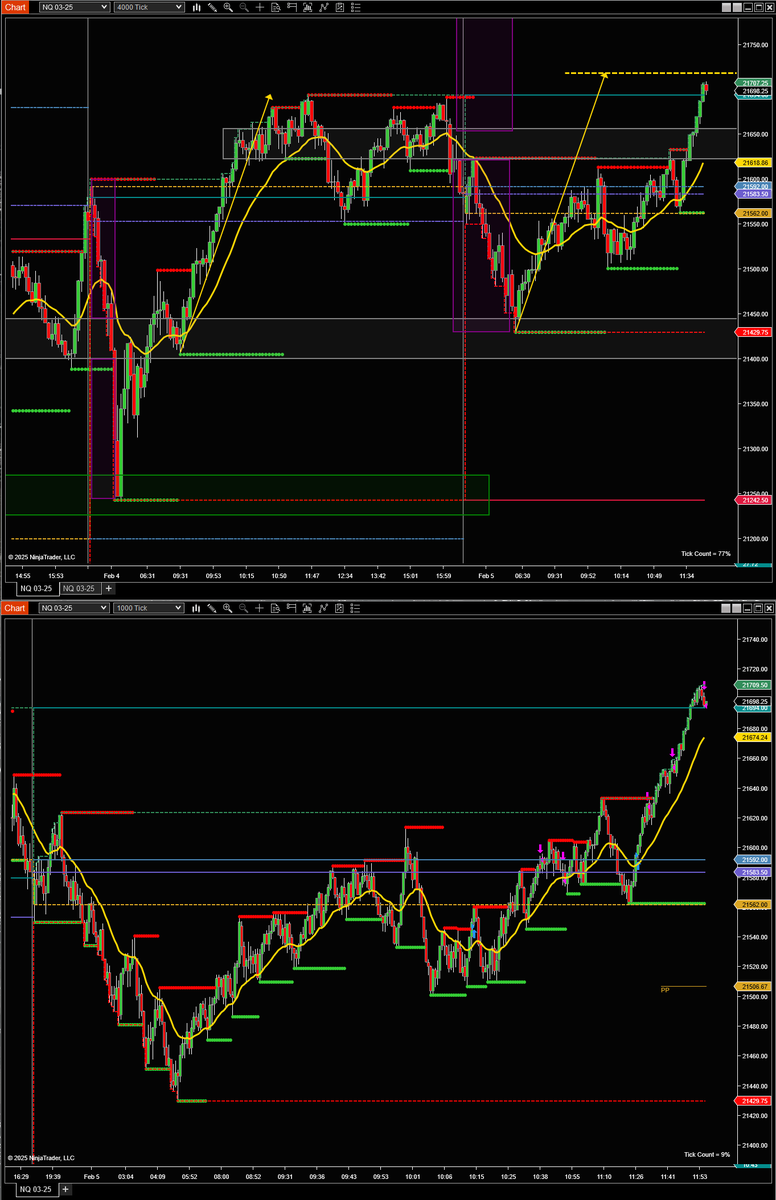Click 11:53 time label on the 1000 Tick time axis
776x1200 pixels.
pos(700,1176)
